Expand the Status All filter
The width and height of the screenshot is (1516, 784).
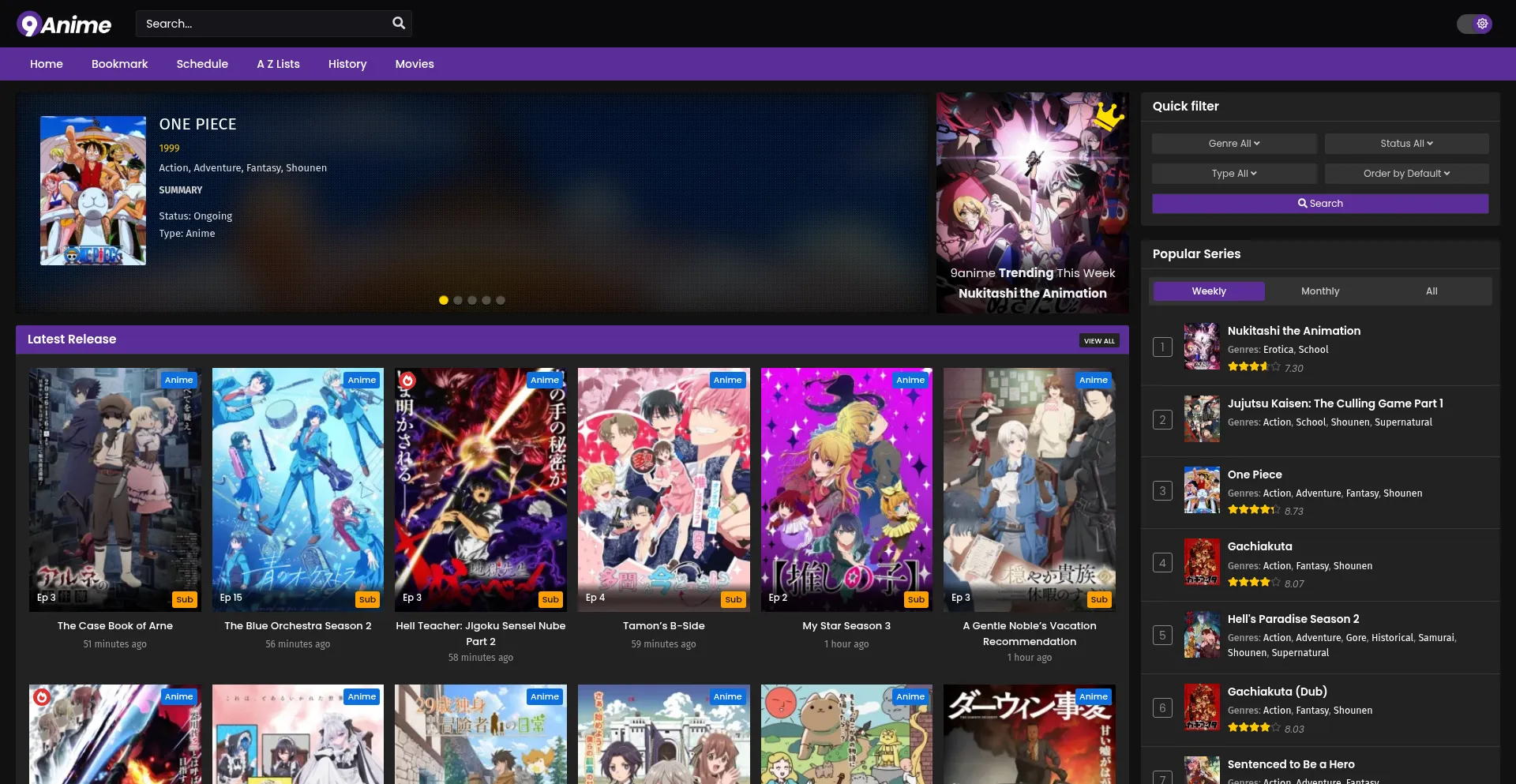[x=1407, y=143]
